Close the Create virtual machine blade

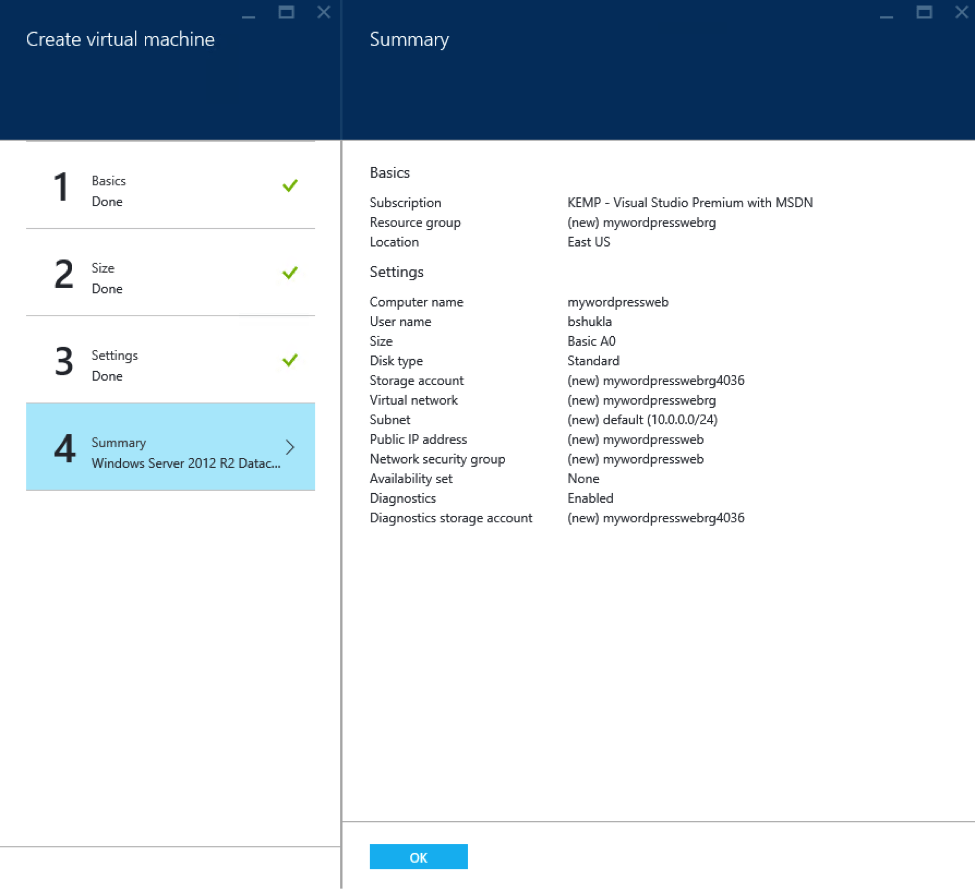click(323, 12)
